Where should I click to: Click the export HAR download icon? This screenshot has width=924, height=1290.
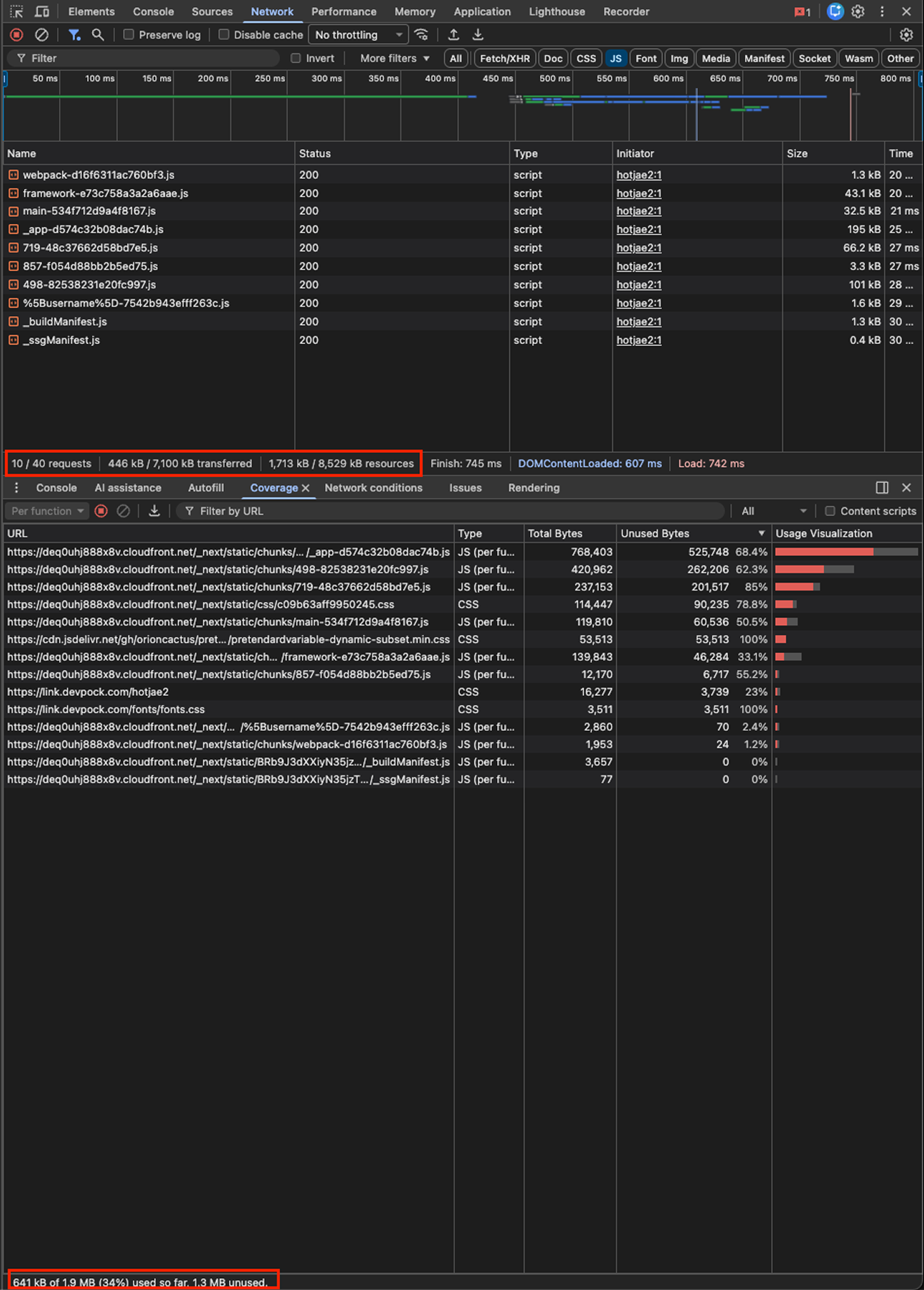(x=478, y=34)
